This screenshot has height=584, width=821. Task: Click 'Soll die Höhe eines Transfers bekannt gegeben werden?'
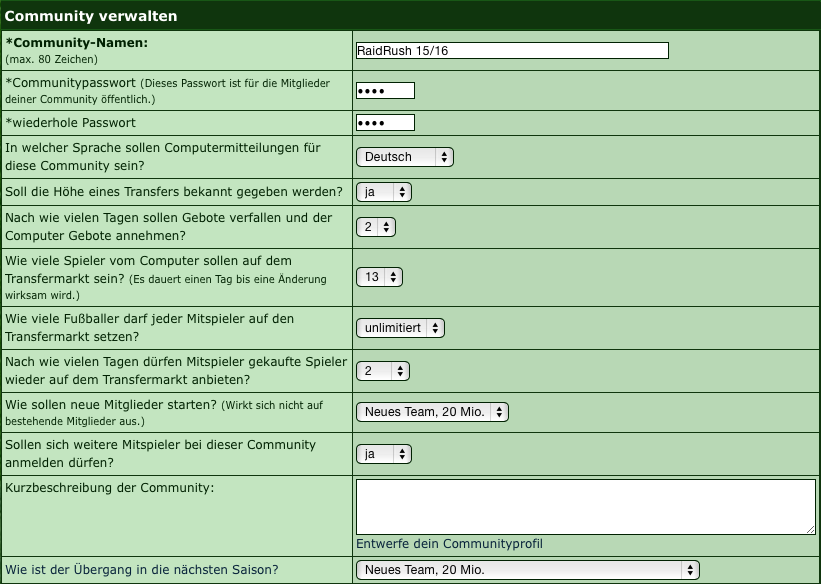[x=174, y=192]
